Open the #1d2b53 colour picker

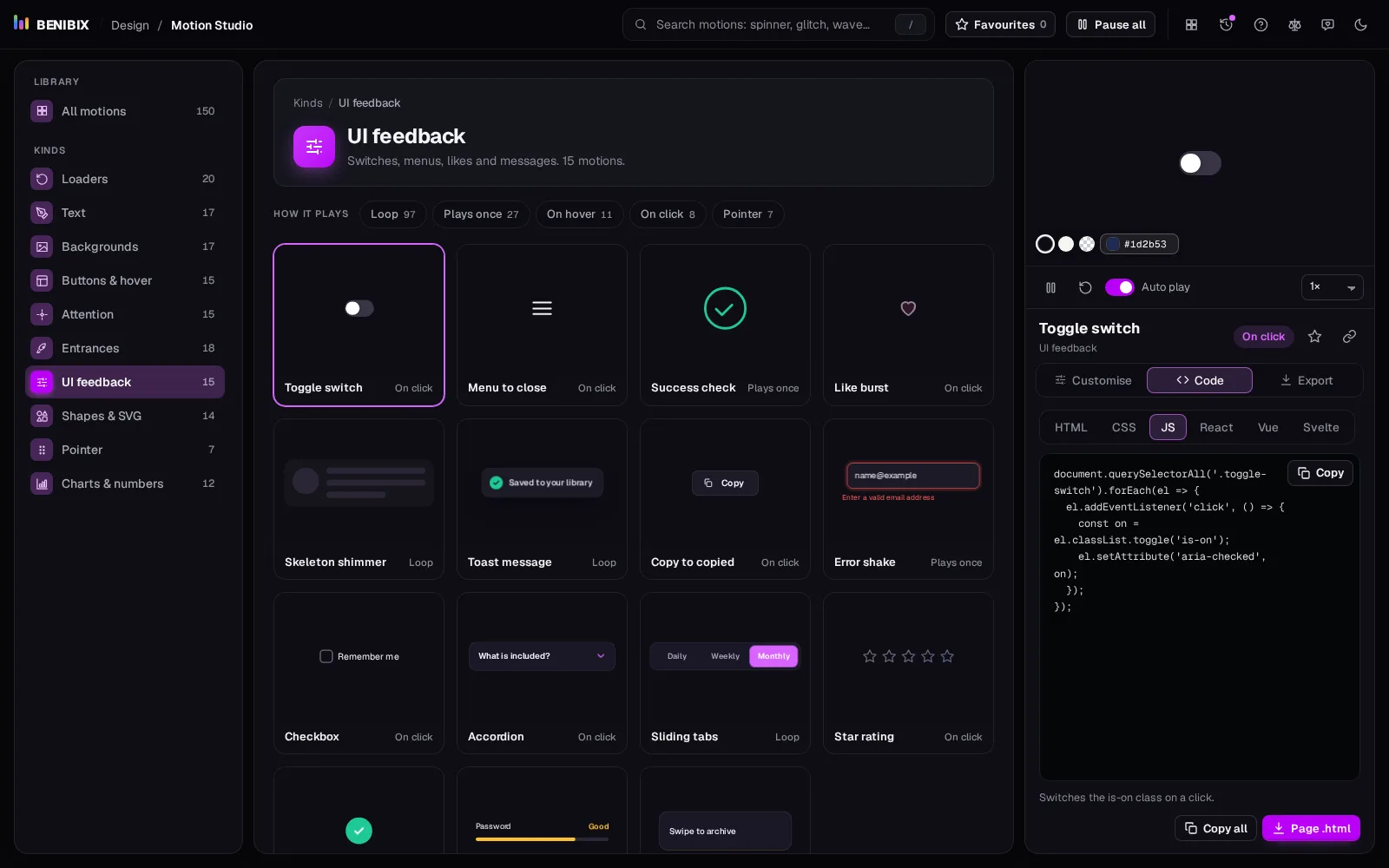1139,244
